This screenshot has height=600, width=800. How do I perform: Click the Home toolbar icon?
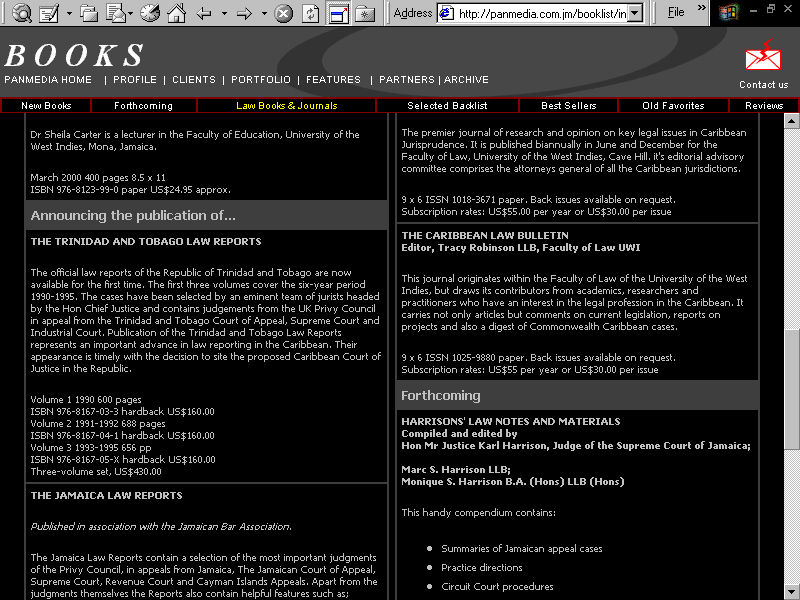(176, 13)
